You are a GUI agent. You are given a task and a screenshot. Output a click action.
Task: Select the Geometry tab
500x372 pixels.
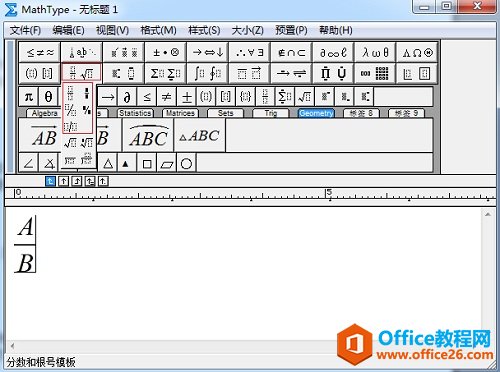pyautogui.click(x=316, y=113)
